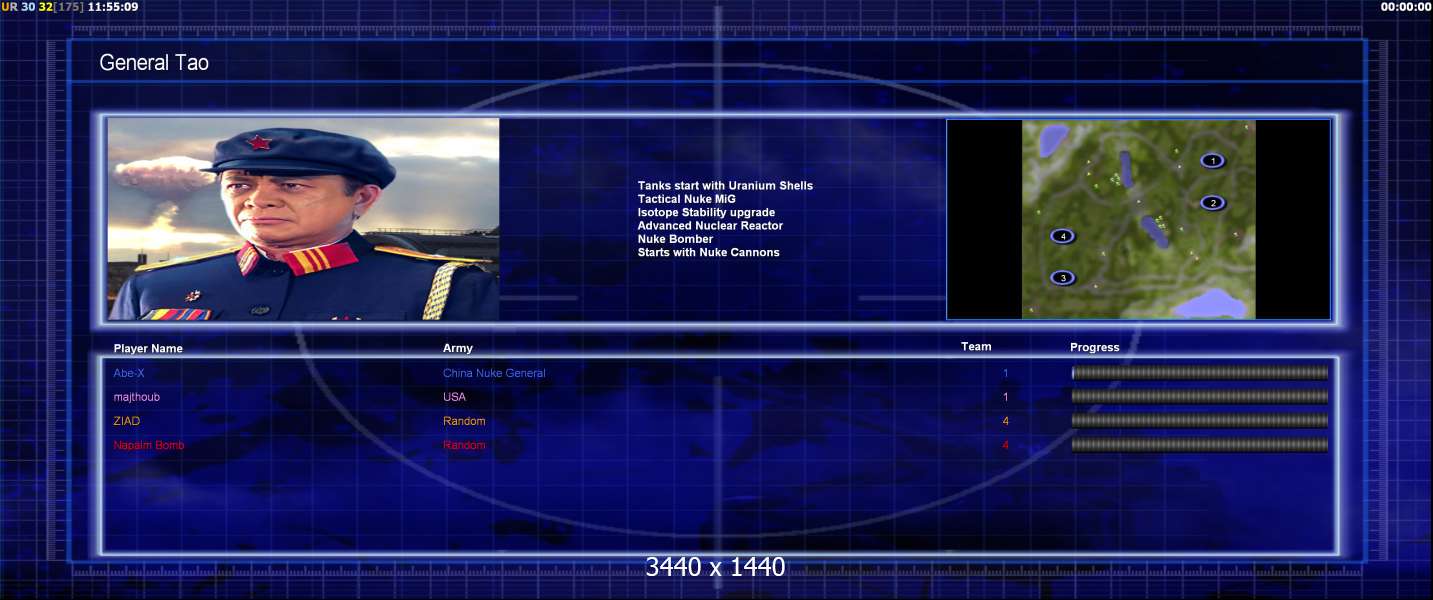Image resolution: width=1433 pixels, height=600 pixels.
Task: Click Napalm Bomb loading progress bar
Action: click(1199, 445)
